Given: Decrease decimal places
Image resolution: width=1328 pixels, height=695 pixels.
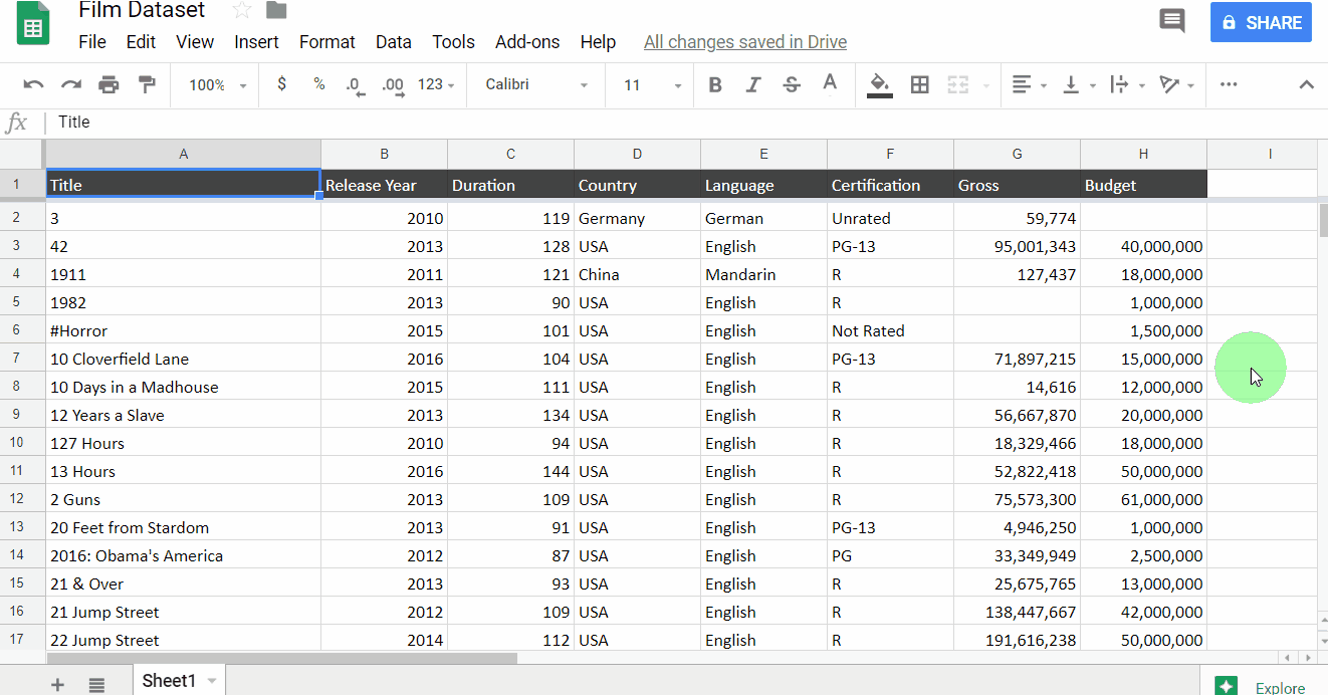Looking at the screenshot, I should (x=355, y=85).
